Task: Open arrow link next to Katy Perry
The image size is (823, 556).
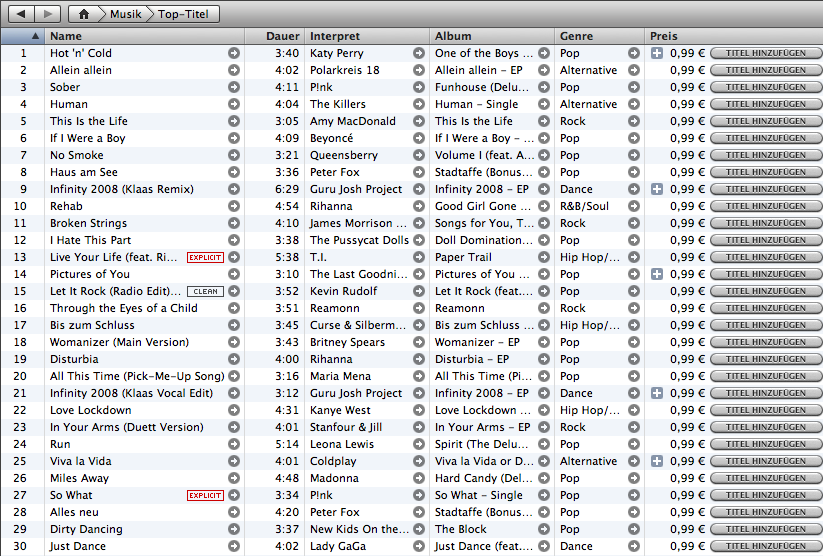Action: [419, 53]
